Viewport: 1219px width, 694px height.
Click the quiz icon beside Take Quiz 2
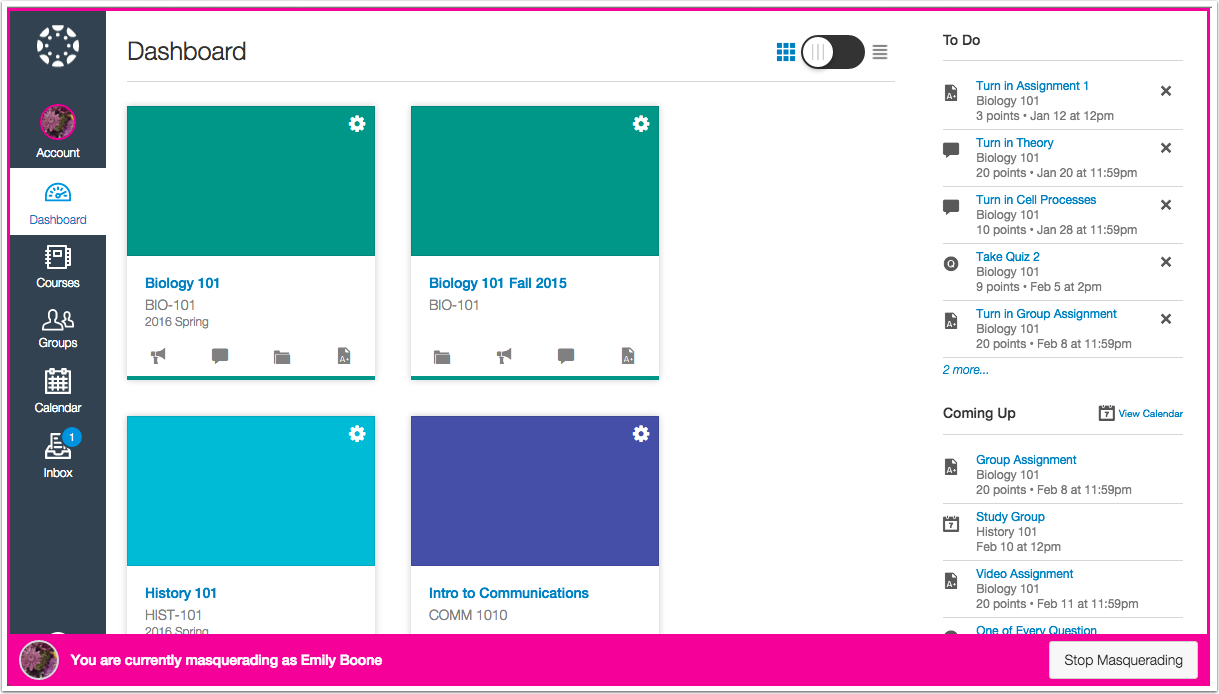click(x=951, y=264)
